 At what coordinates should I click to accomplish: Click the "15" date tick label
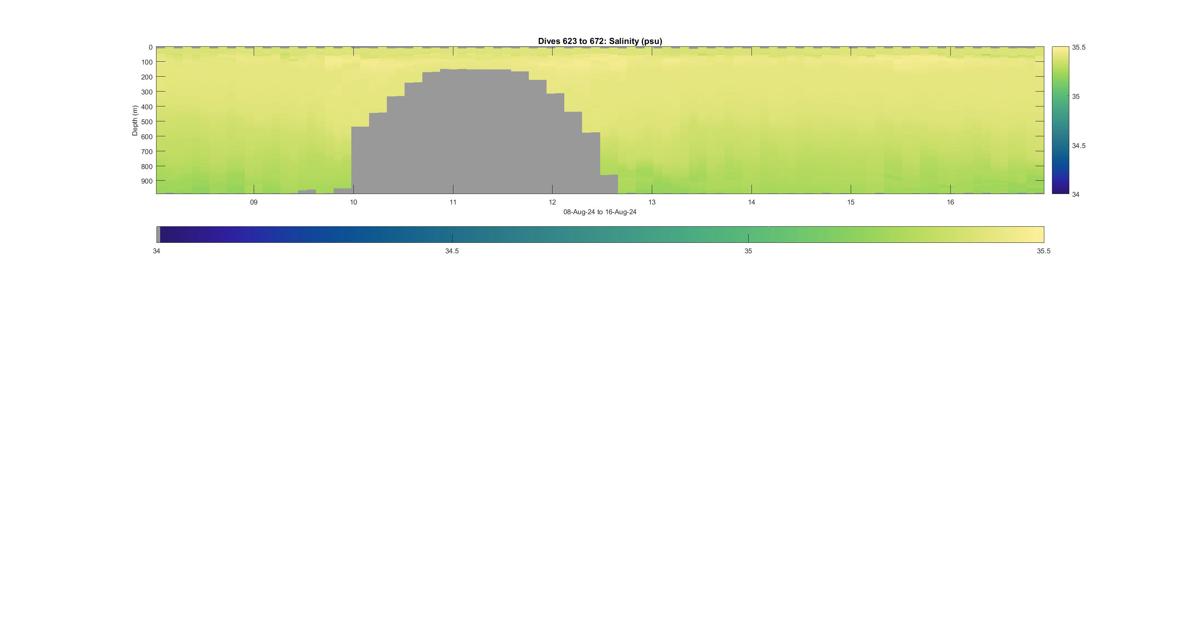pyautogui.click(x=851, y=202)
